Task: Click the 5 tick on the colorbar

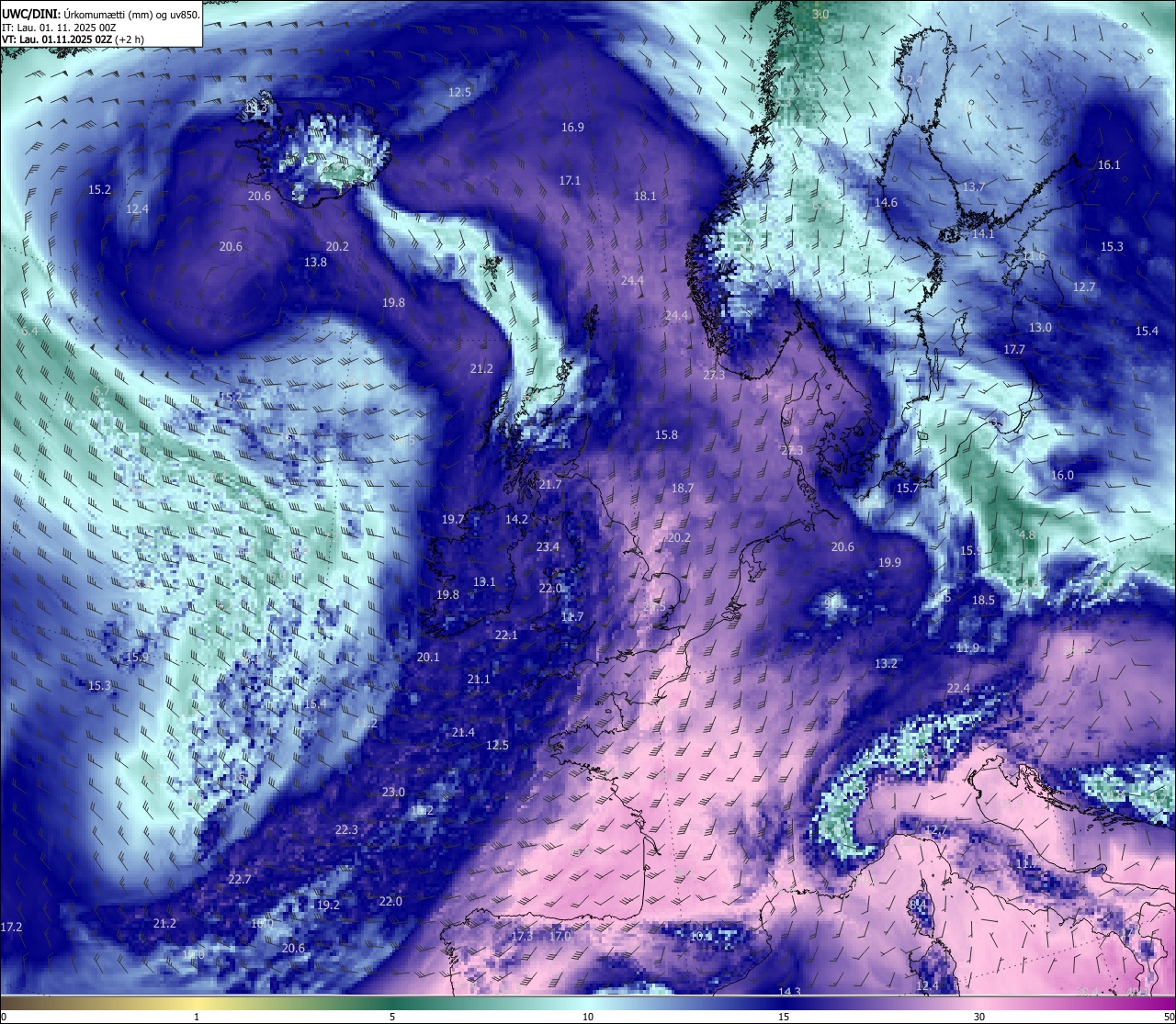Action: (392, 1017)
